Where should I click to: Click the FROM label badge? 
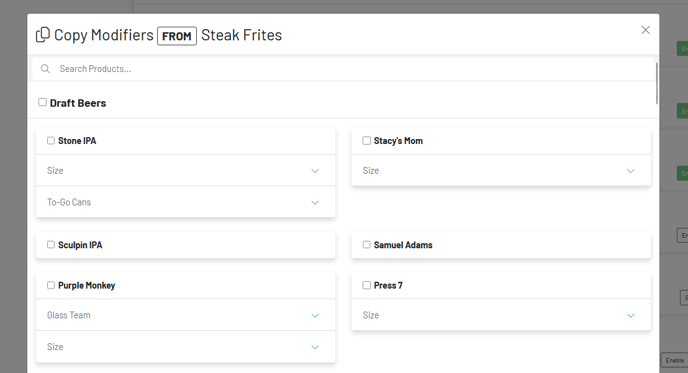click(x=177, y=36)
